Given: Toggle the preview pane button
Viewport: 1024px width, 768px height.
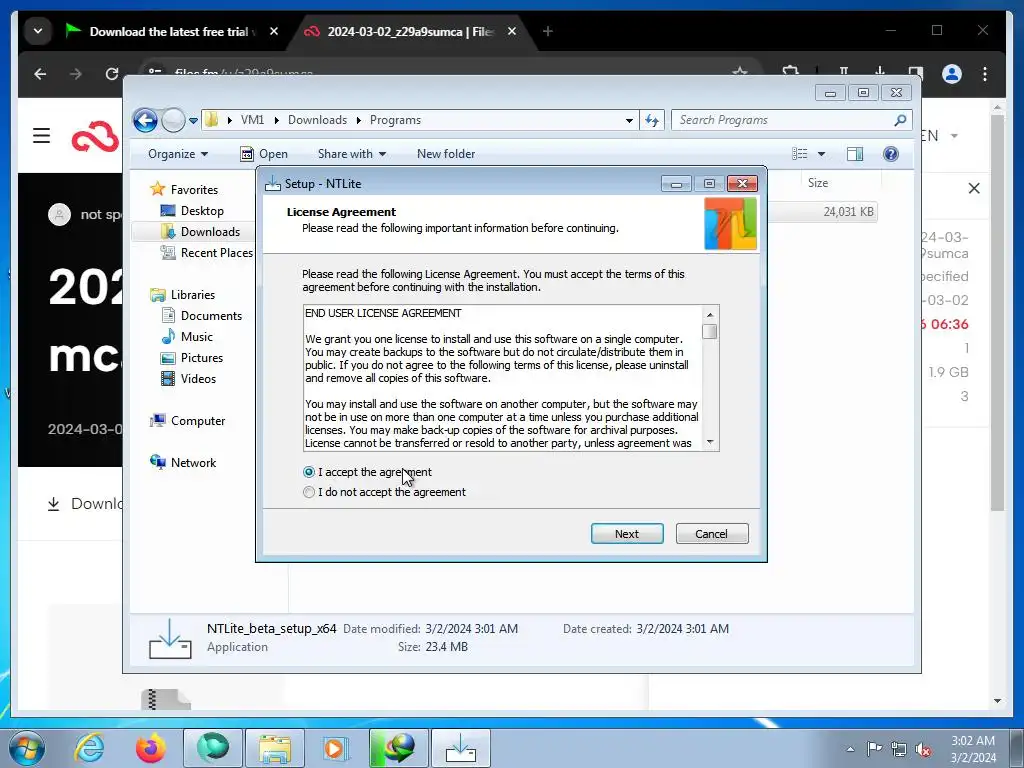Looking at the screenshot, I should 855,154.
